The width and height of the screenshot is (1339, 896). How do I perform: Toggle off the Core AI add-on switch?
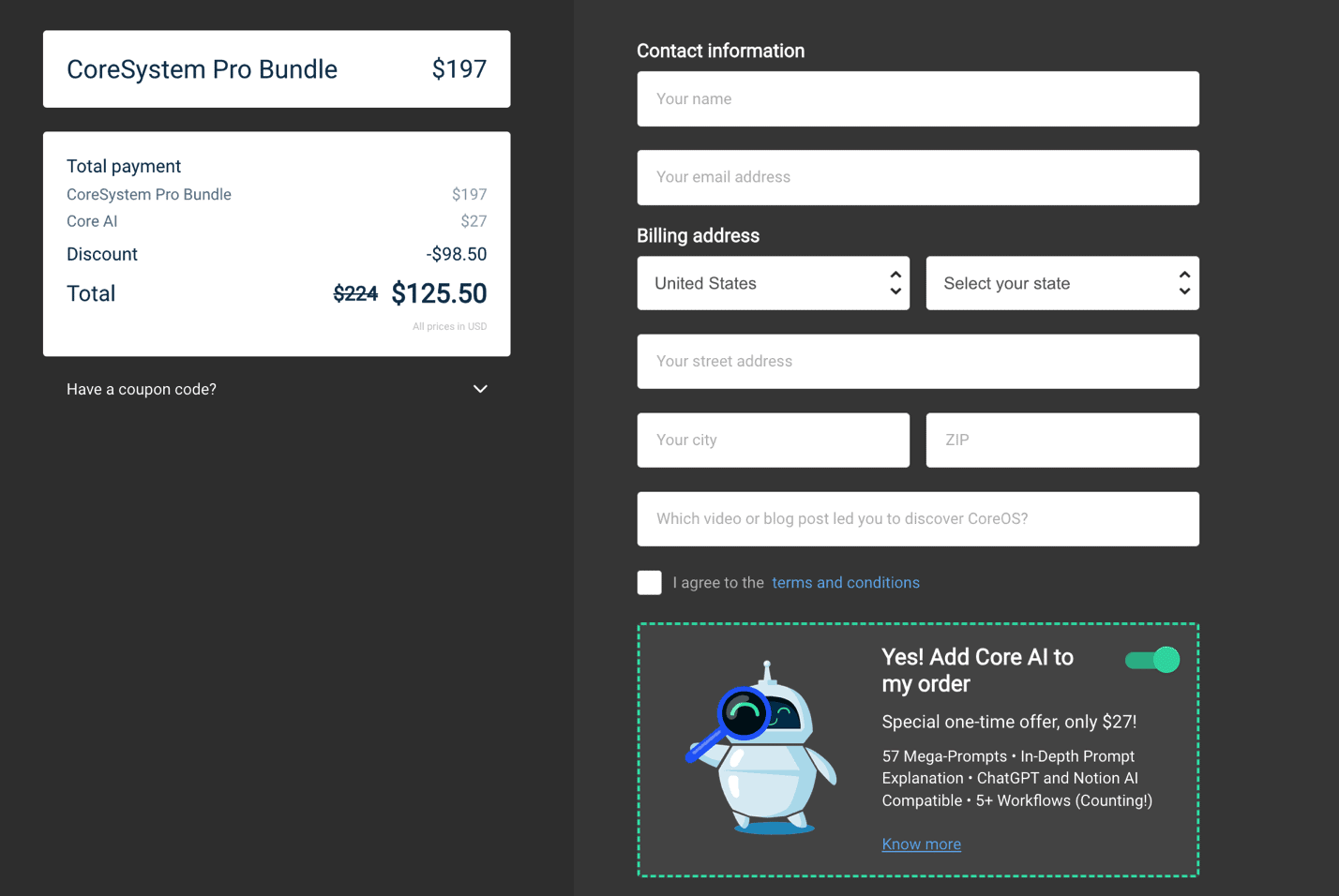coord(1152,660)
